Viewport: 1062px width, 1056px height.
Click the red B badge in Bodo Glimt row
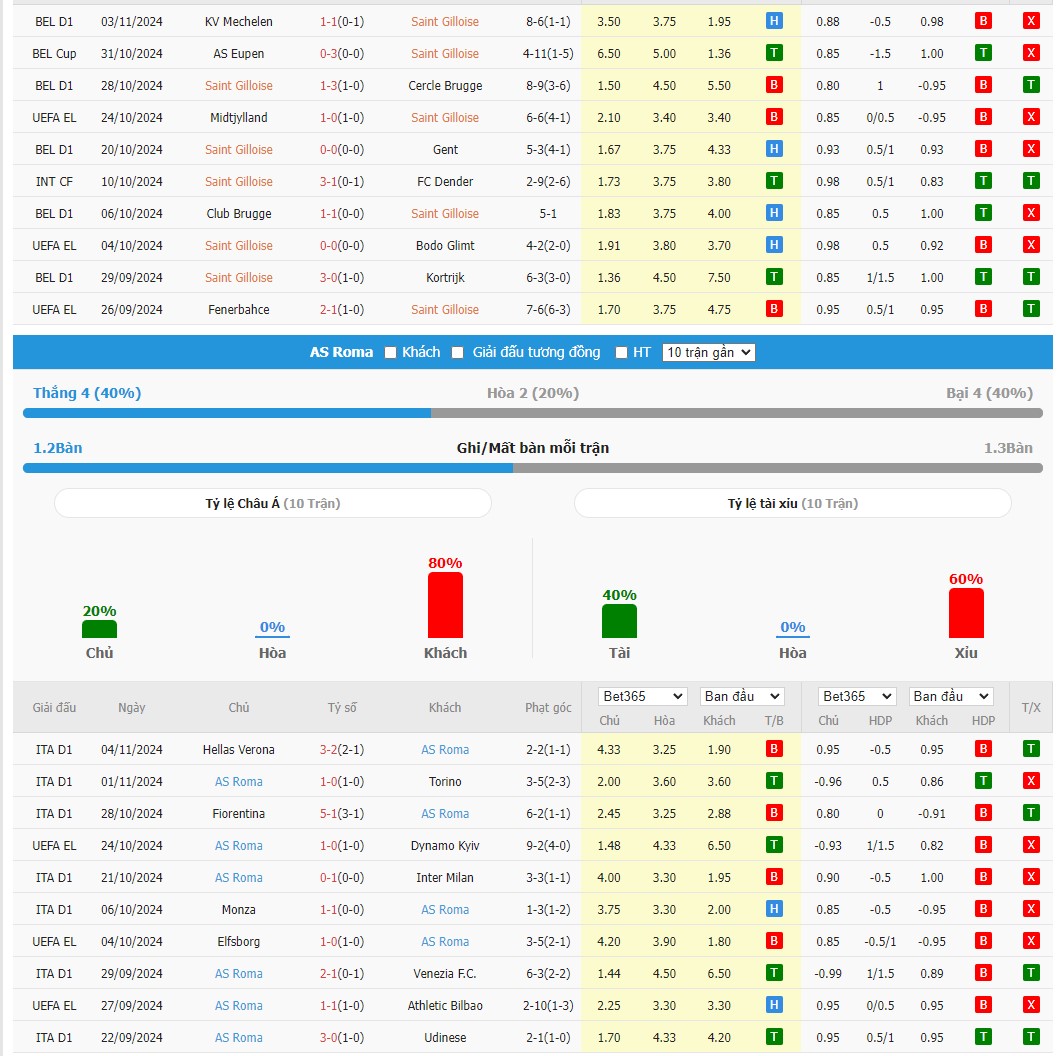point(983,245)
